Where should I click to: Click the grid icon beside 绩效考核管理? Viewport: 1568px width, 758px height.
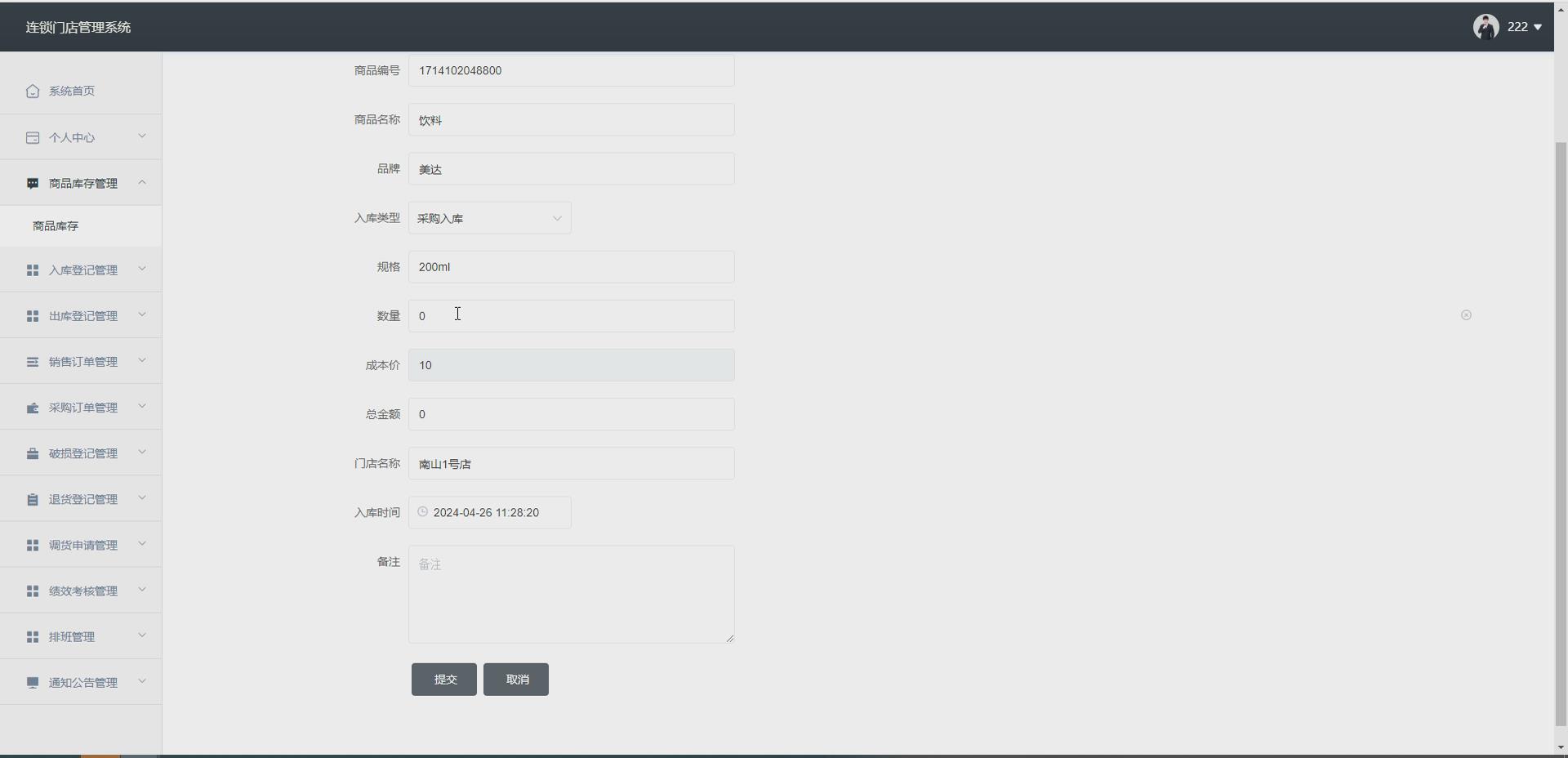(33, 591)
